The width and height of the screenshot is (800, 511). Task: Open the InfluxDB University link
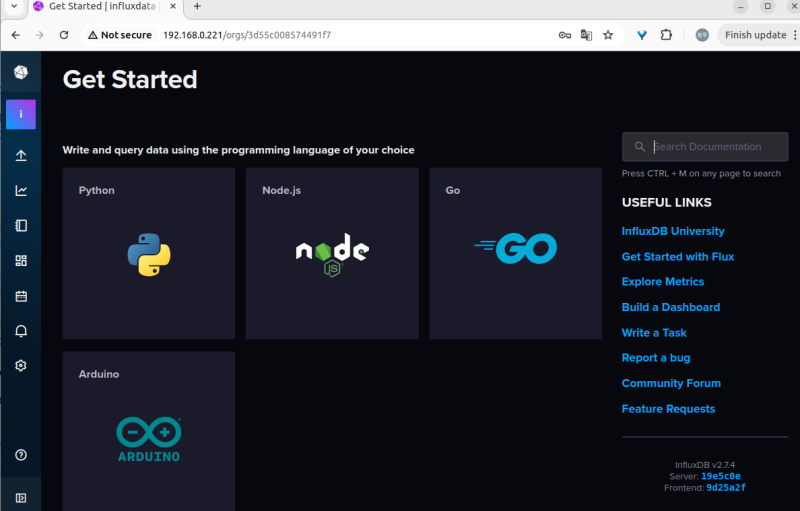click(x=673, y=231)
